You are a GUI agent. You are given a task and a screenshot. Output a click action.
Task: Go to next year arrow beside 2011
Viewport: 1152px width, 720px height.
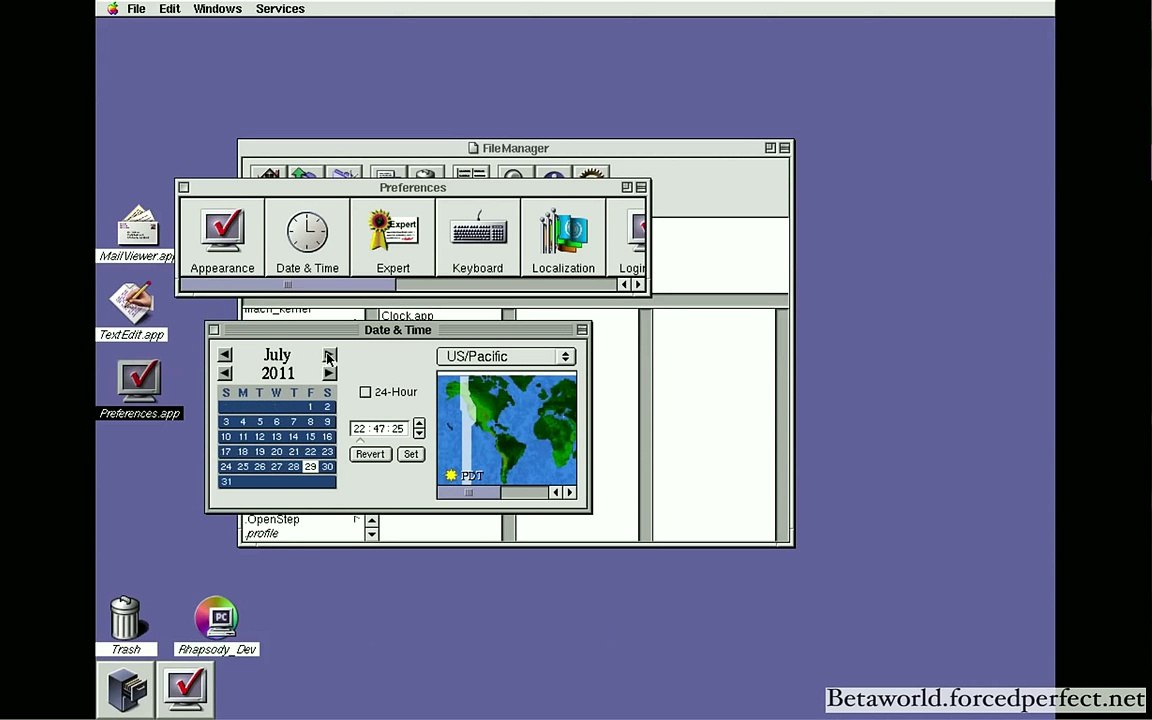pos(330,373)
